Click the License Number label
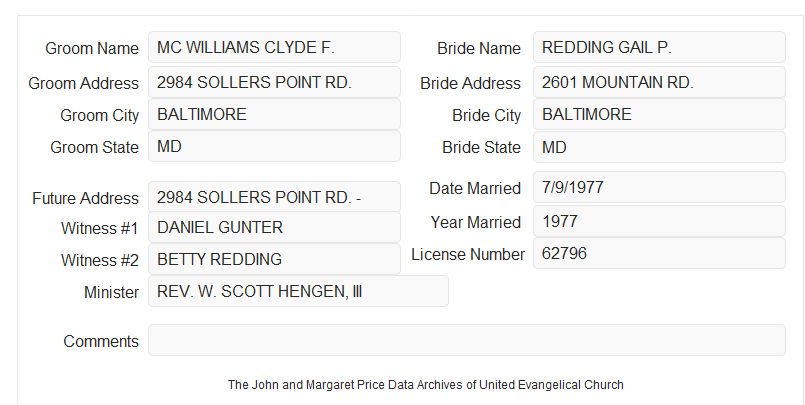The height and width of the screenshot is (405, 805). [x=468, y=255]
